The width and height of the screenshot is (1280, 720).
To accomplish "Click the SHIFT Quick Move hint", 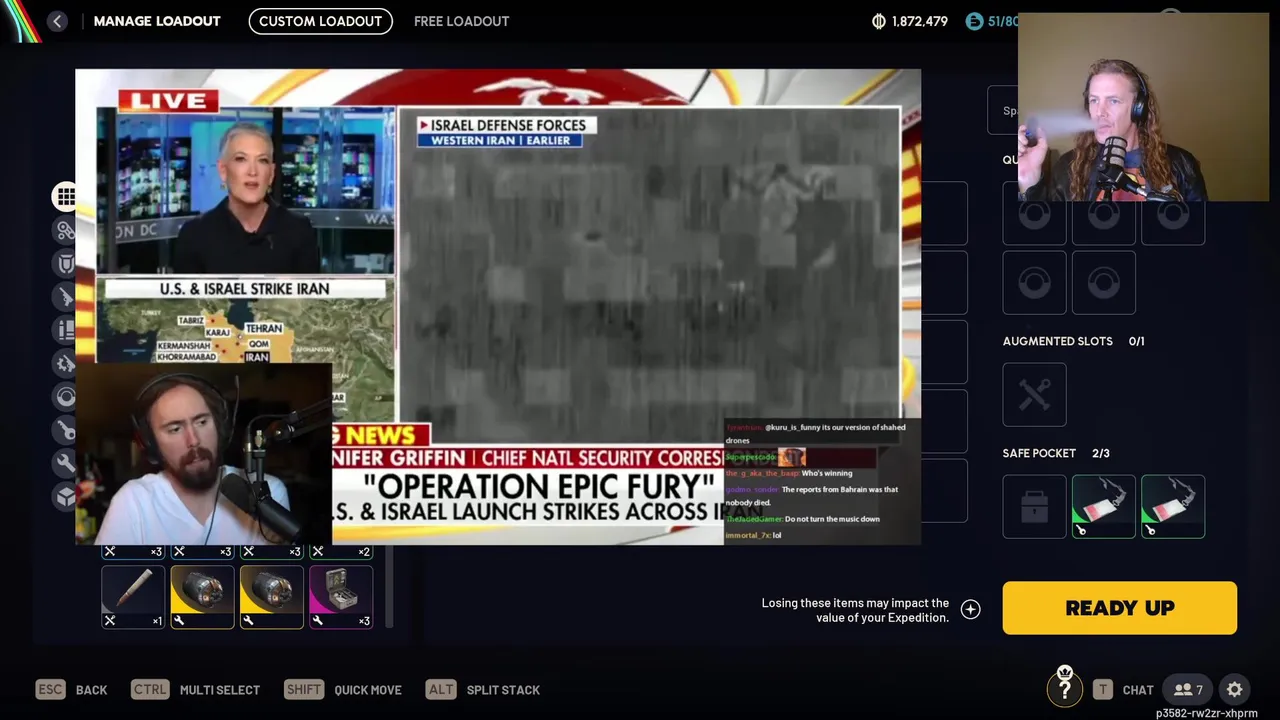I will 343,690.
